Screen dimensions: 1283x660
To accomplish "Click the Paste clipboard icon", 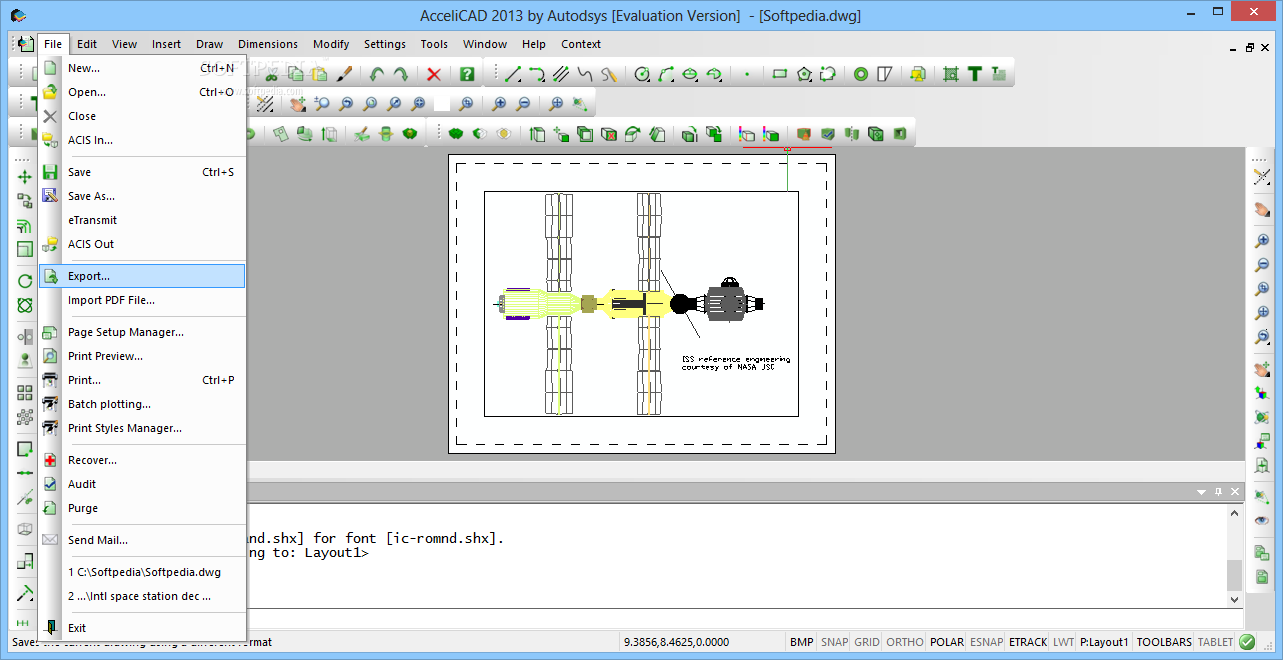I will [319, 74].
